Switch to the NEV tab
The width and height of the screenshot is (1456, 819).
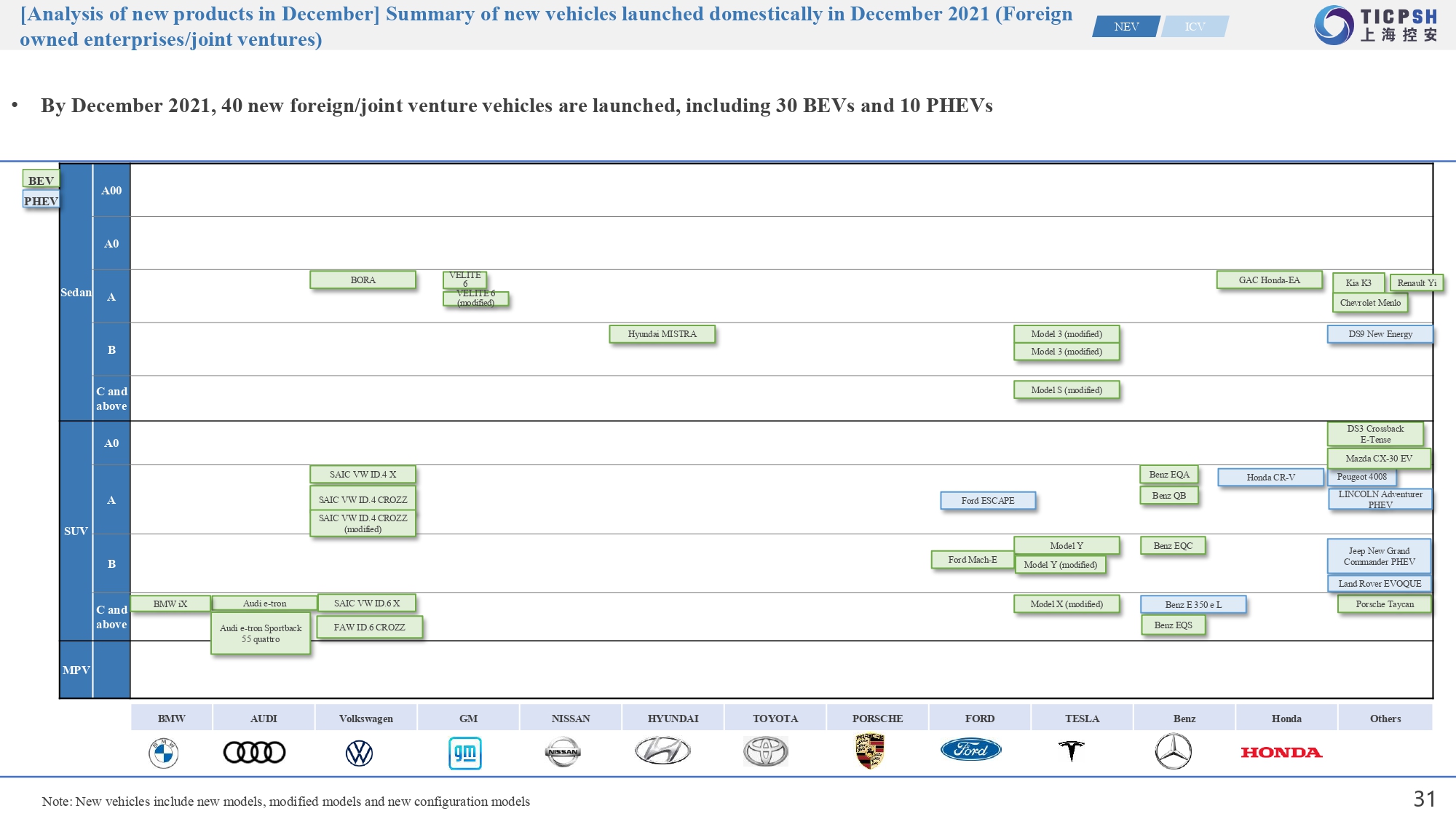pyautogui.click(x=1125, y=27)
